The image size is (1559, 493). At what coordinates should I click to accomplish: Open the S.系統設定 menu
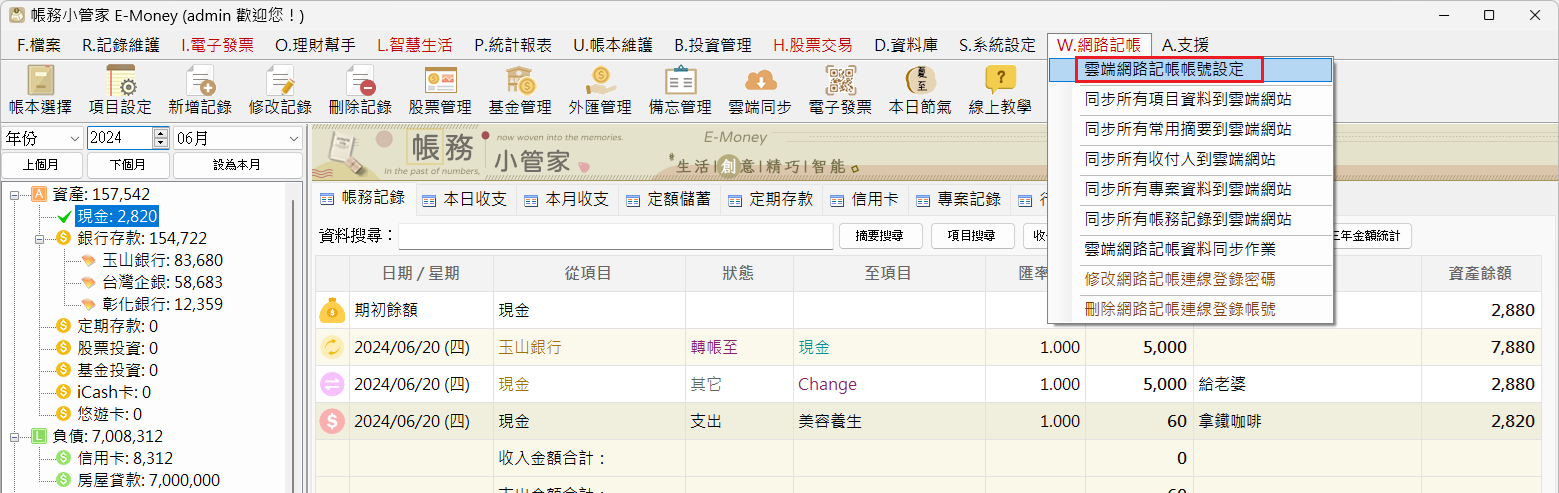coord(997,45)
